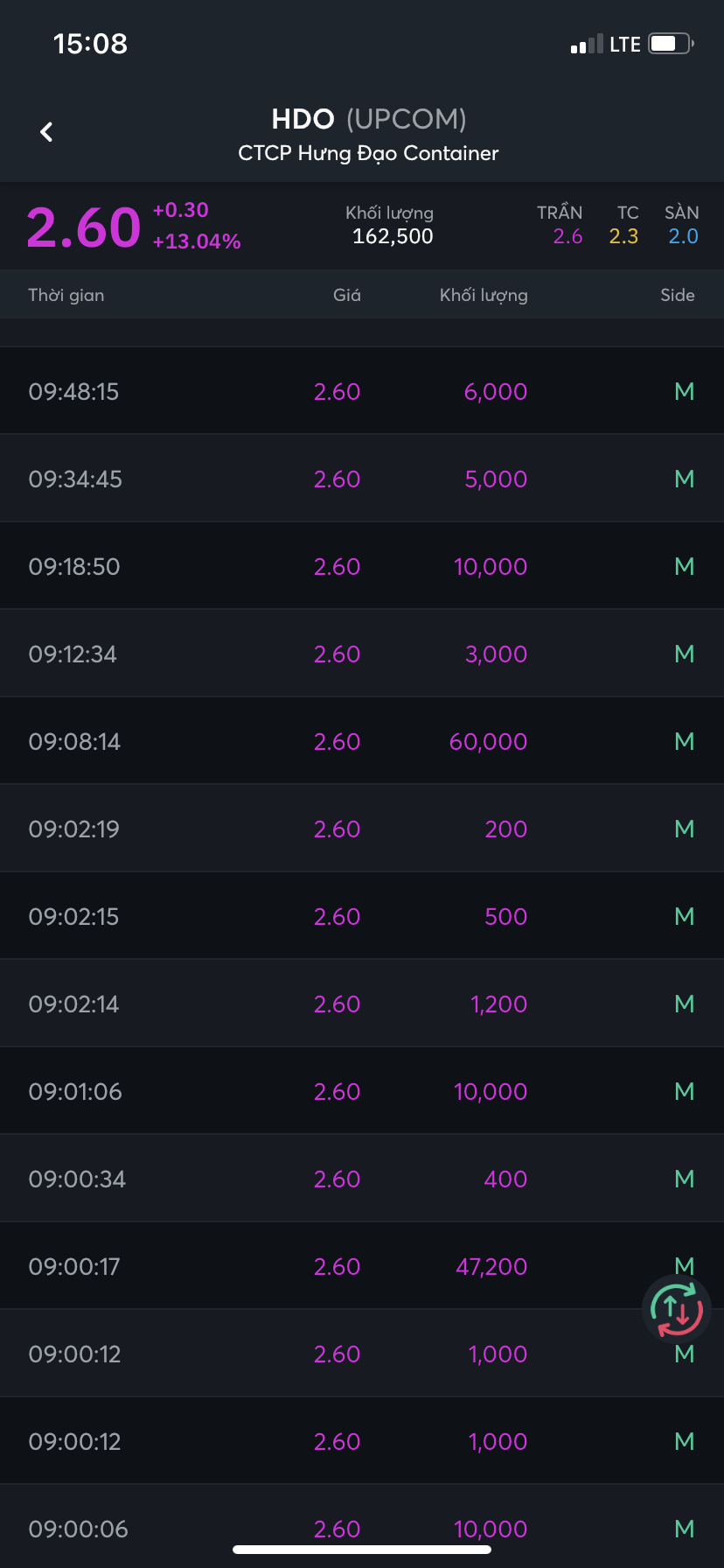Tap the Khối lượng column header
Image resolution: width=724 pixels, height=1568 pixels.
click(x=484, y=295)
